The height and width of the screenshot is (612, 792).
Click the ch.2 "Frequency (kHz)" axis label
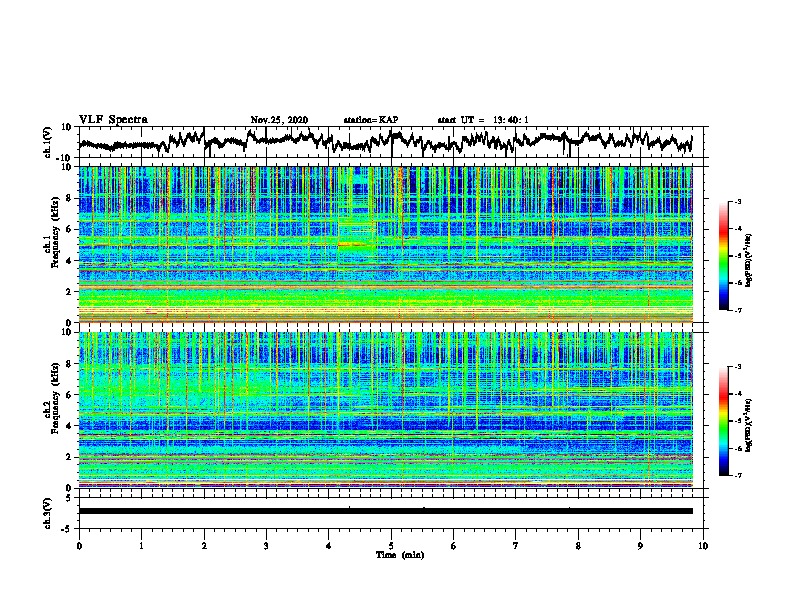point(55,398)
